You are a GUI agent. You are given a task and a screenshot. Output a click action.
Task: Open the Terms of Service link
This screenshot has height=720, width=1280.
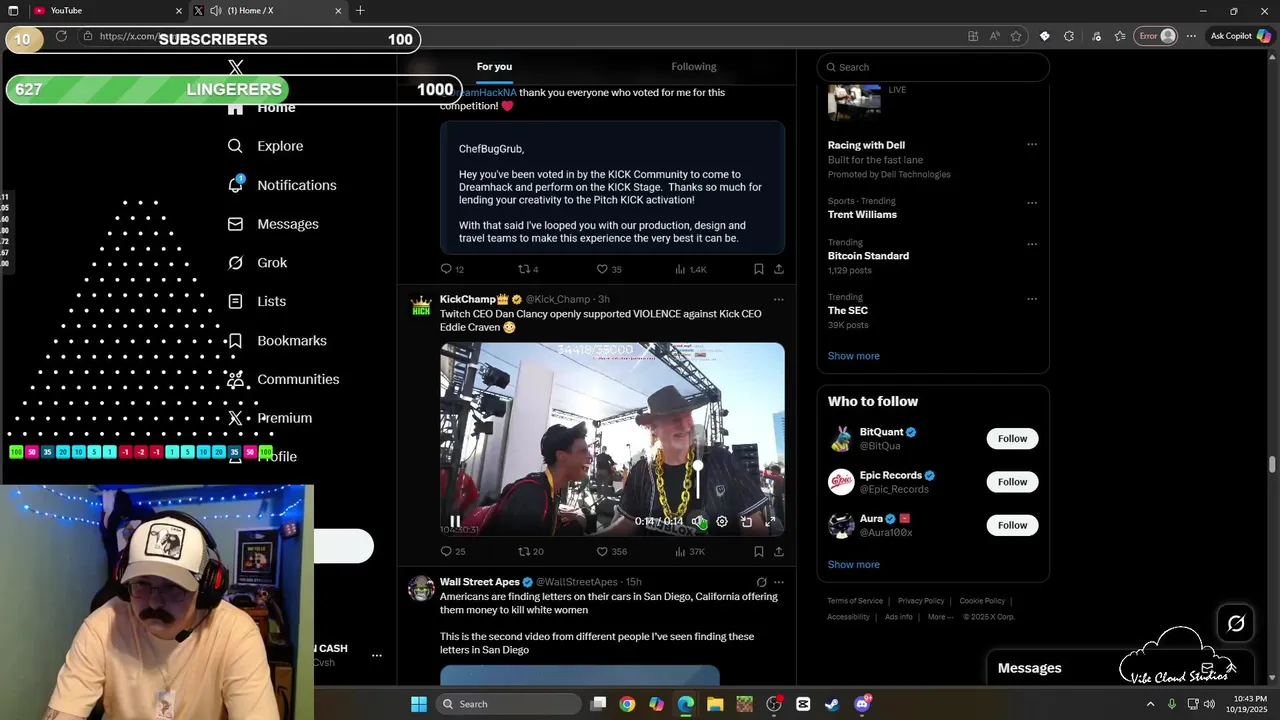click(855, 601)
